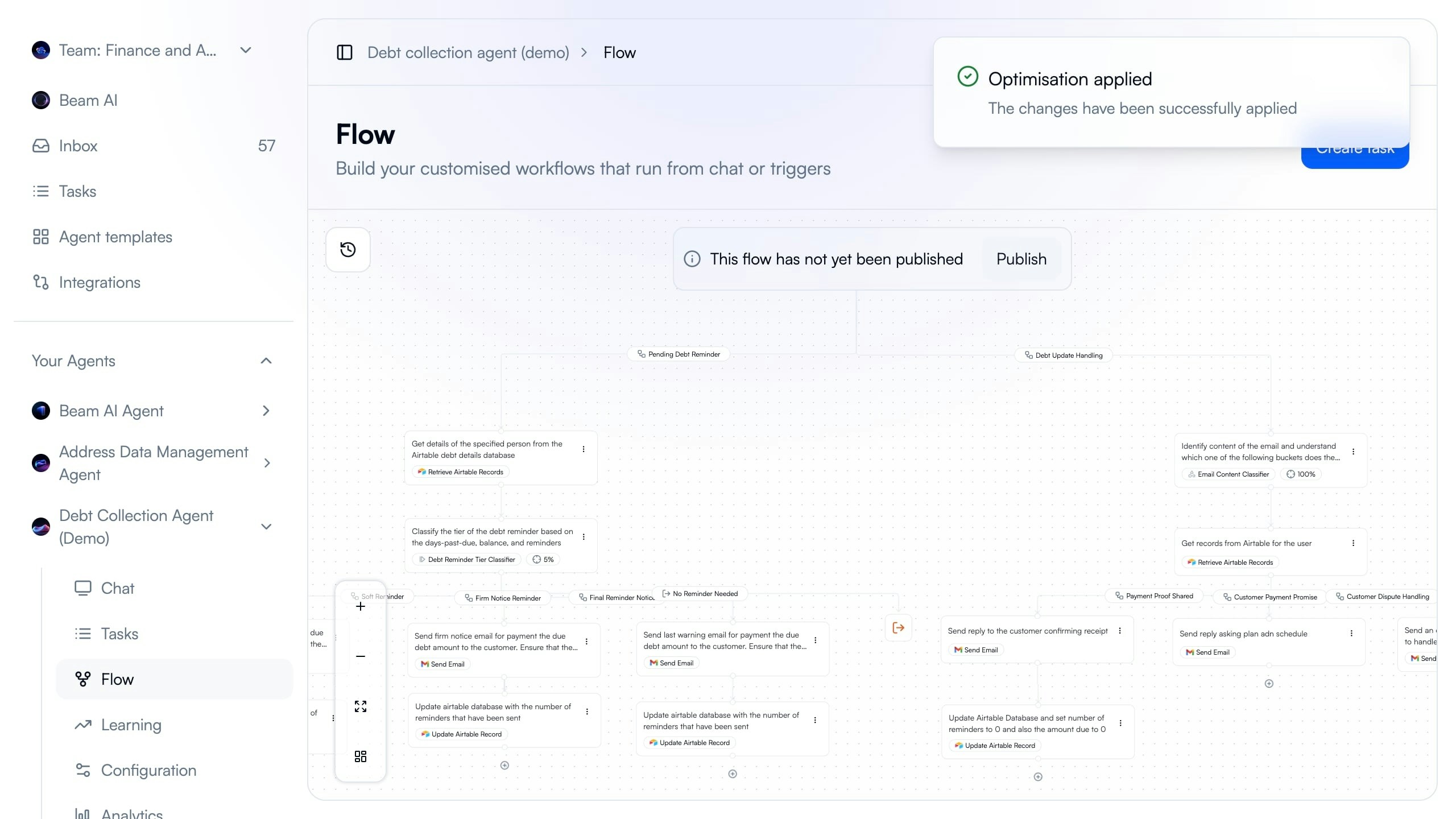Fit the flow to screen with the expand-arrows icon
This screenshot has width=1456, height=819.
[361, 706]
